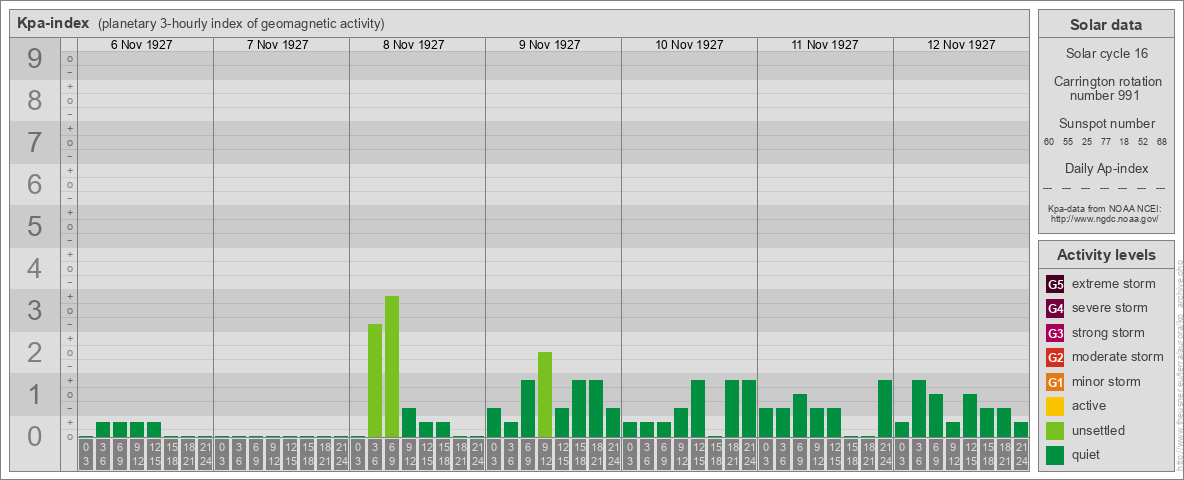This screenshot has height=480, width=1184.
Task: Click the 9 Nov 9-12h light green bar
Action: tap(544, 395)
